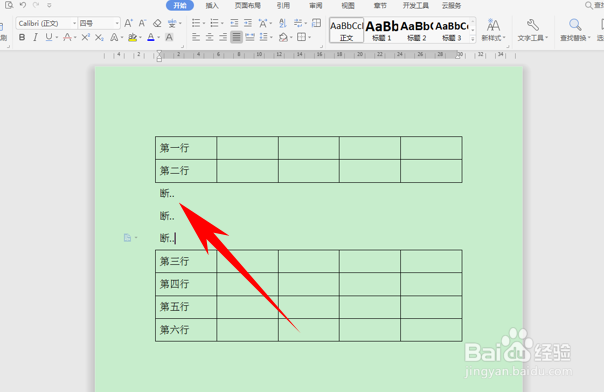The height and width of the screenshot is (392, 605).
Task: Shrink font size with A- icon
Action: pyautogui.click(x=142, y=23)
